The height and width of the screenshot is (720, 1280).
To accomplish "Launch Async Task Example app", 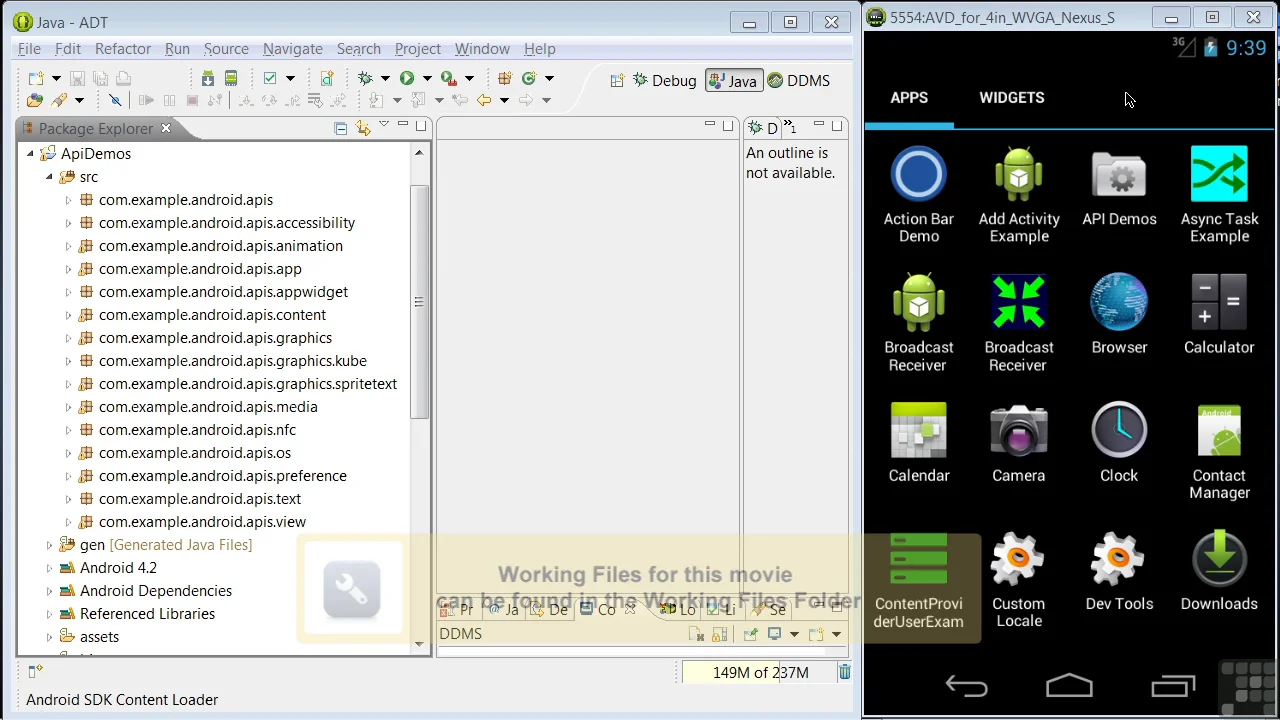I will (1219, 196).
